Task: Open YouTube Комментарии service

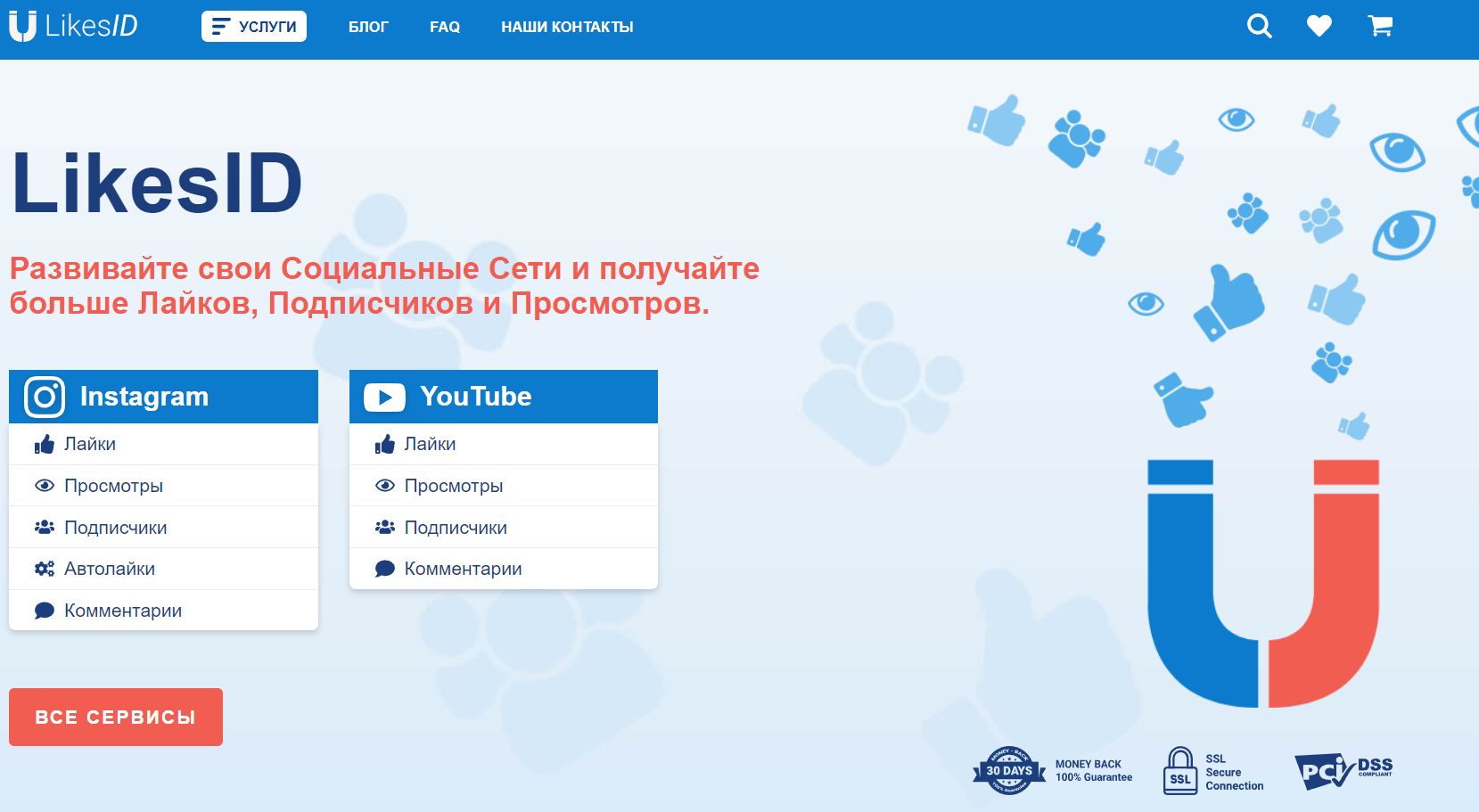Action: click(x=463, y=569)
